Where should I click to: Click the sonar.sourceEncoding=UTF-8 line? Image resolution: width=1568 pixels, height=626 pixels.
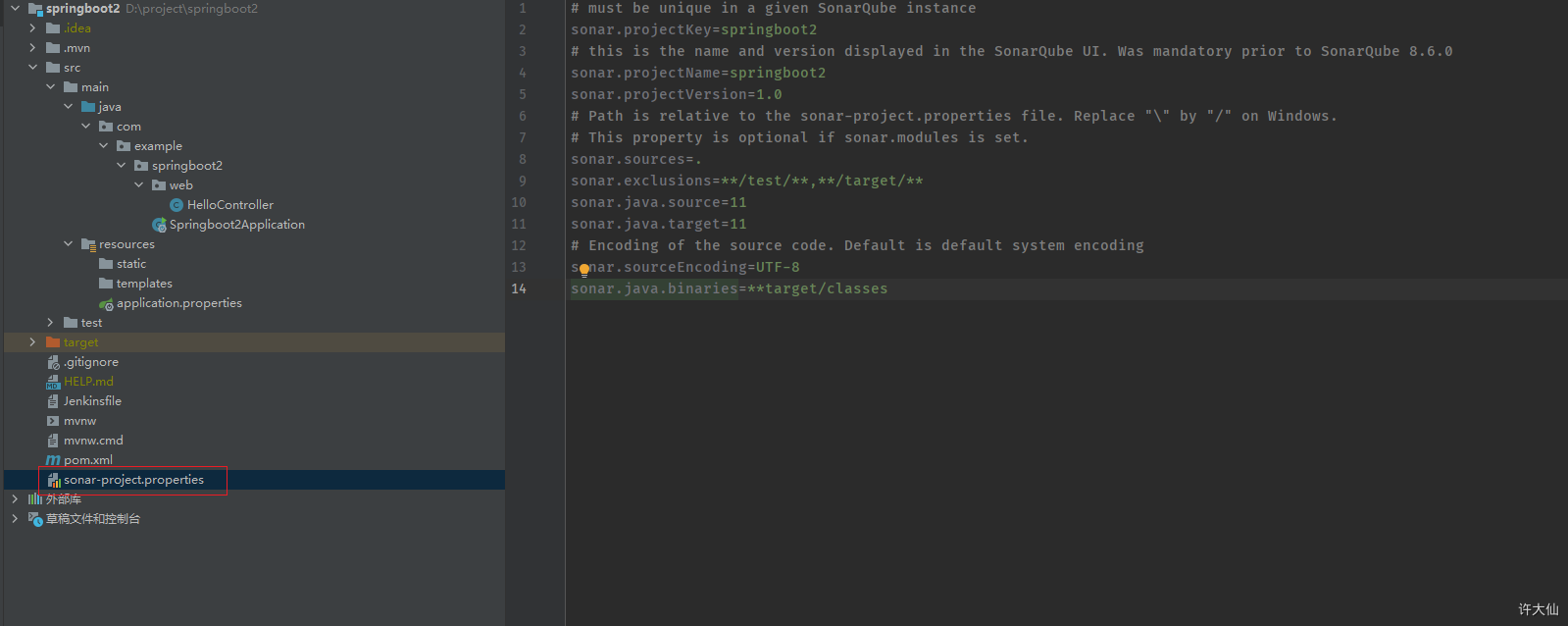tap(685, 267)
